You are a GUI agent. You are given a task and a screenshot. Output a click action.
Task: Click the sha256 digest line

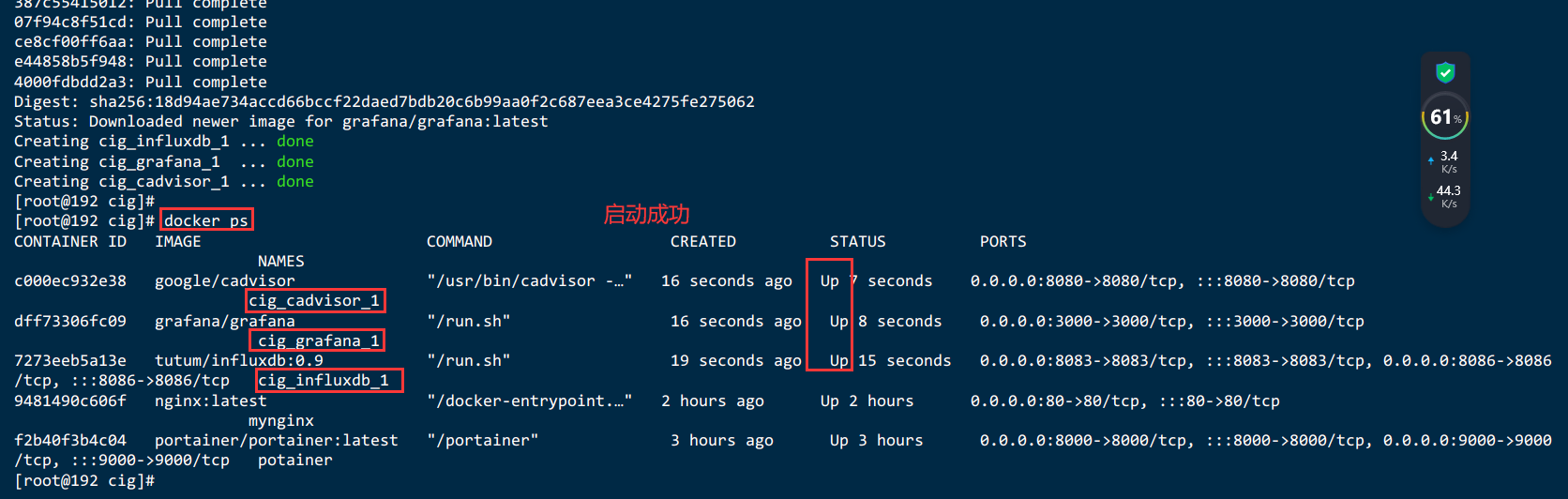click(384, 101)
